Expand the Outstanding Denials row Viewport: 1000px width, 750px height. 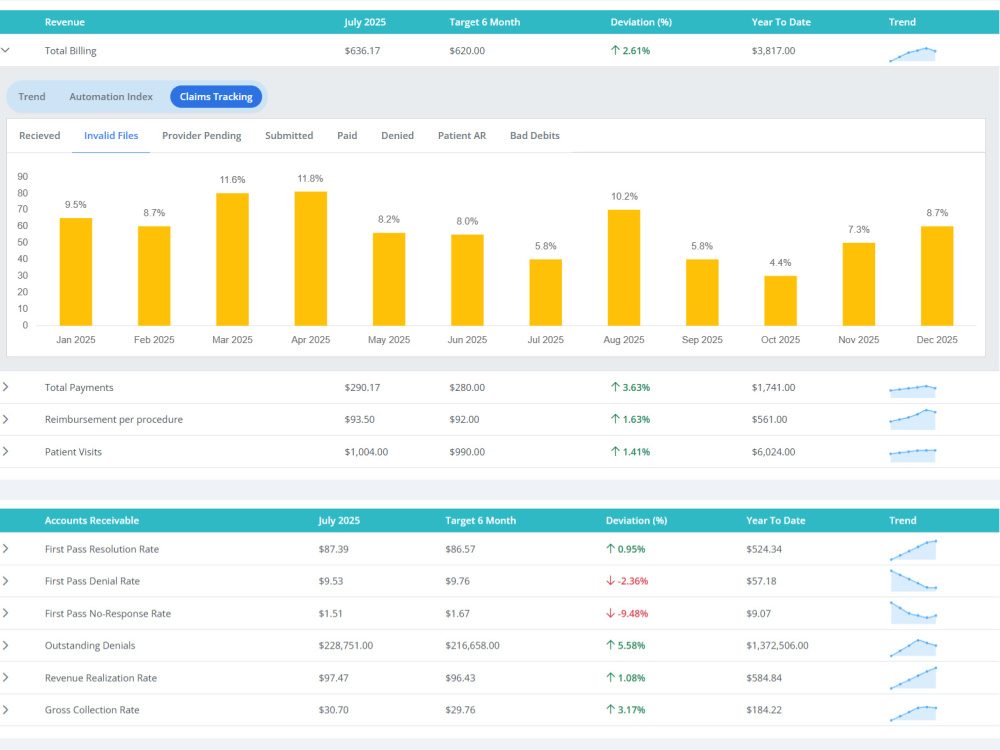pyautogui.click(x=5, y=645)
